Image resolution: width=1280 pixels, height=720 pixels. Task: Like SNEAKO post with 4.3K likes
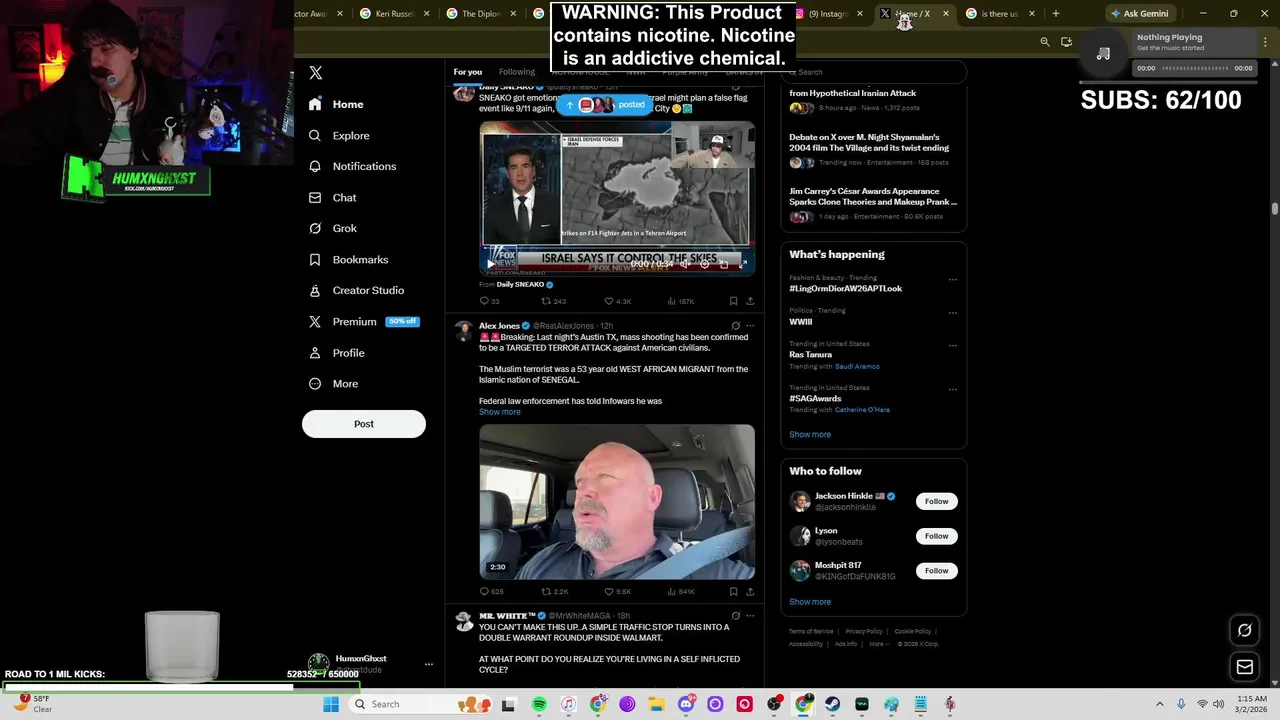(x=617, y=301)
